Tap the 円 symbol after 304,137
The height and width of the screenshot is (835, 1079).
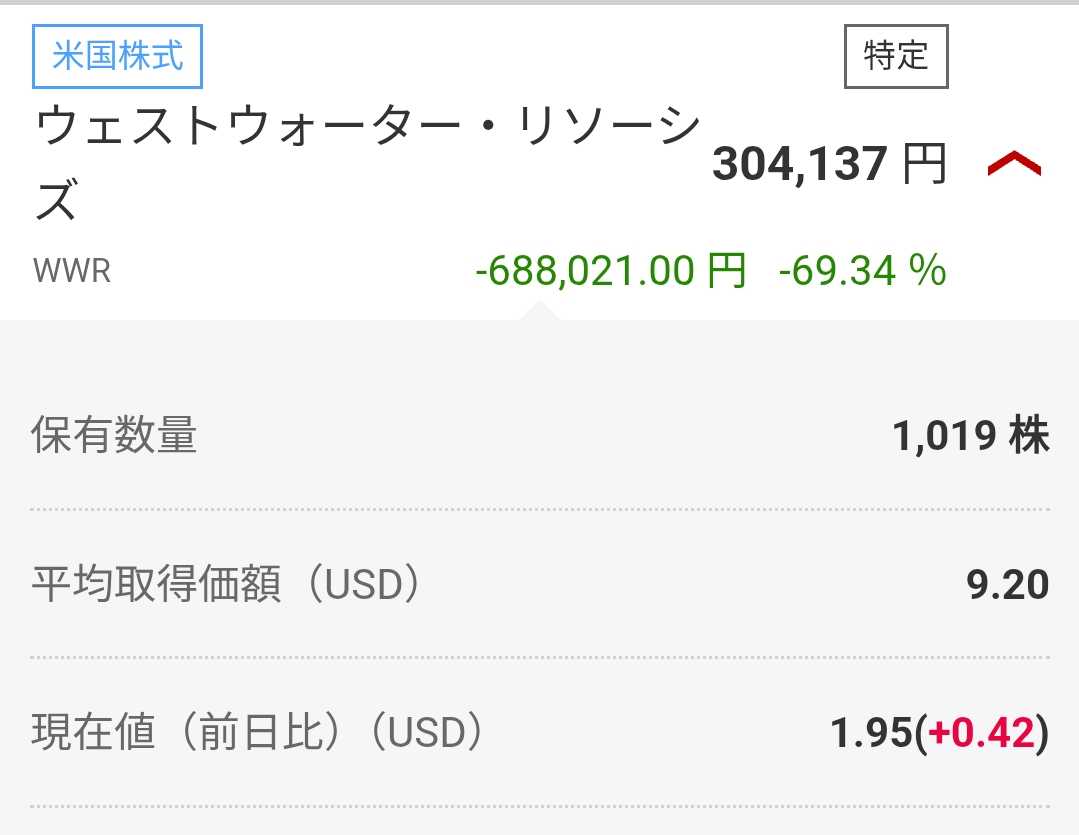(x=925, y=164)
